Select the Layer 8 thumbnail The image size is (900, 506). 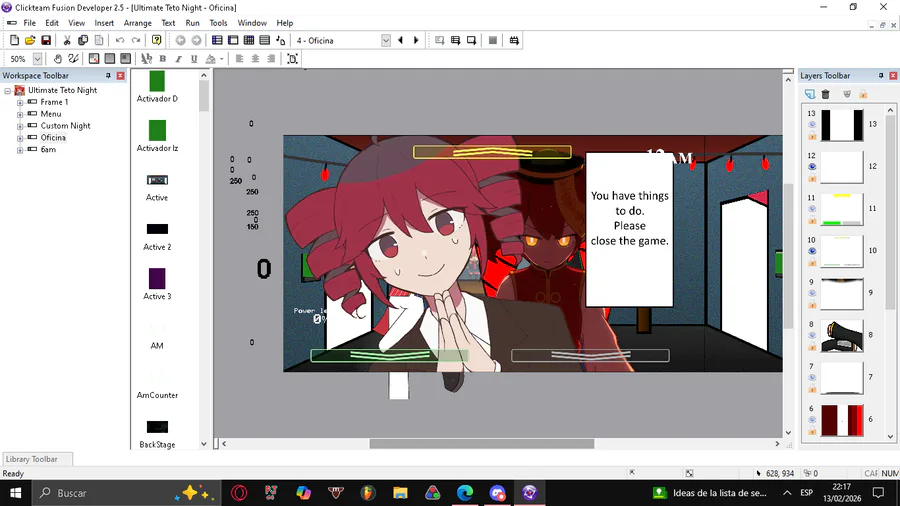(841, 336)
